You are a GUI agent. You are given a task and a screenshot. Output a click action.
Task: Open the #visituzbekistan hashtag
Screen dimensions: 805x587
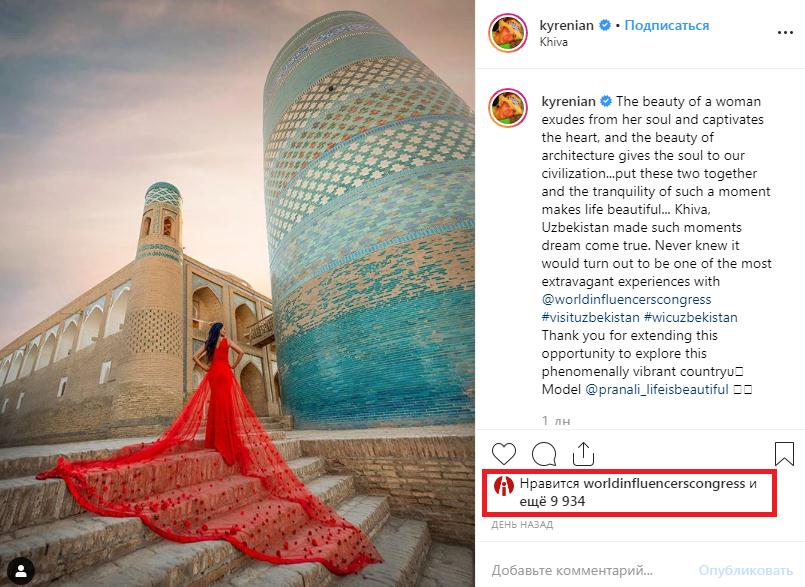(590, 317)
